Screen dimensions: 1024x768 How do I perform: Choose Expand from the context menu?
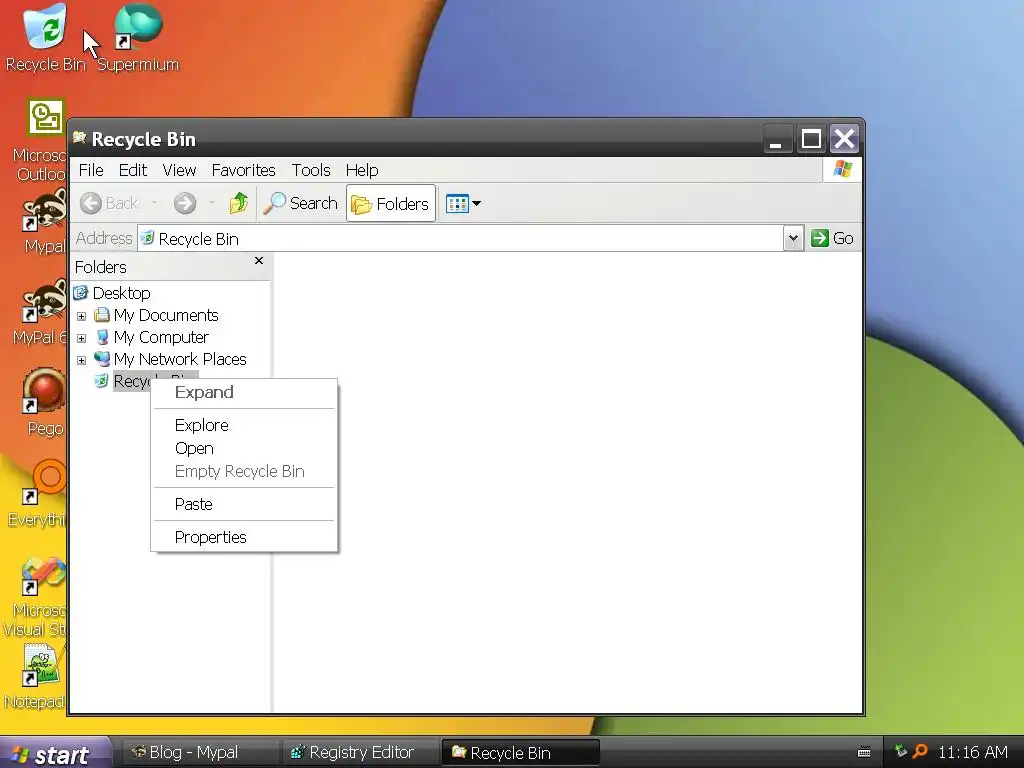(244, 392)
